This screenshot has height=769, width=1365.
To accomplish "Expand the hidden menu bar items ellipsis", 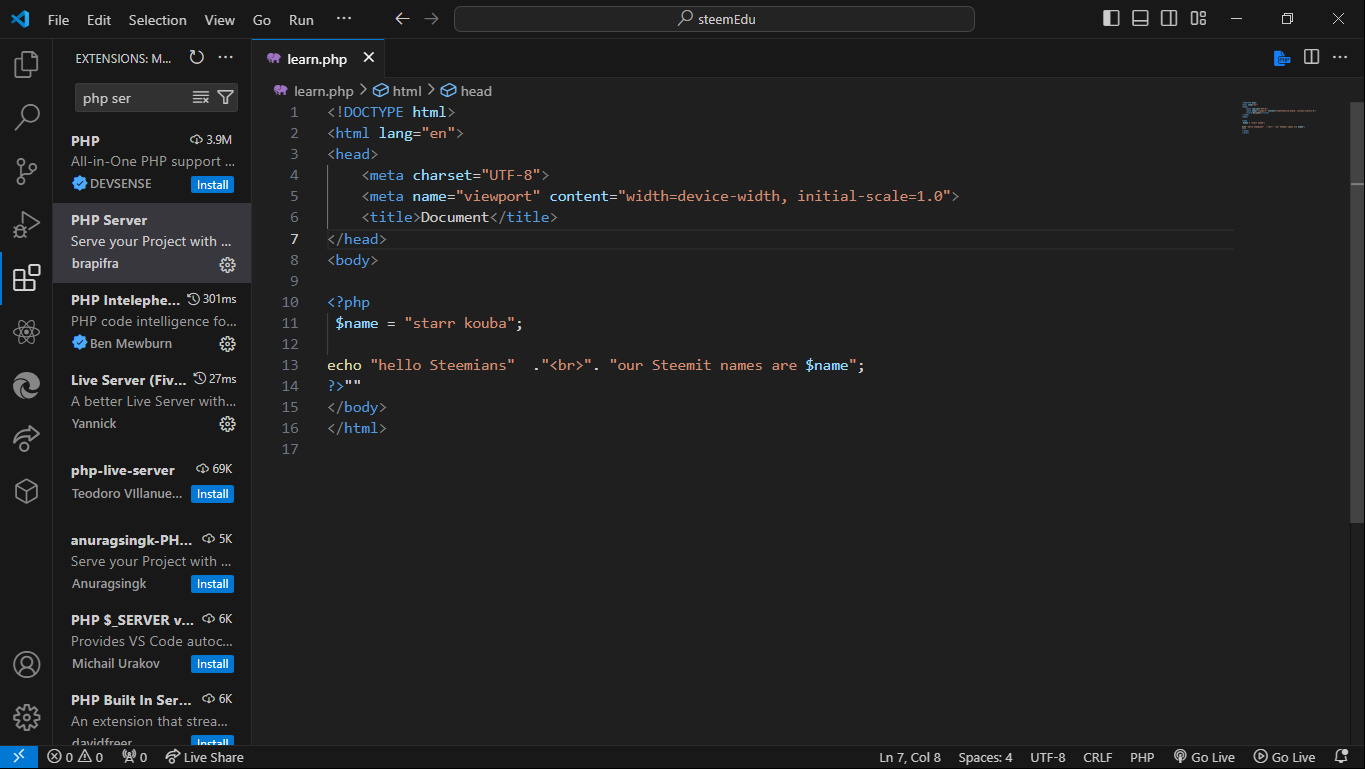I will click(x=344, y=19).
